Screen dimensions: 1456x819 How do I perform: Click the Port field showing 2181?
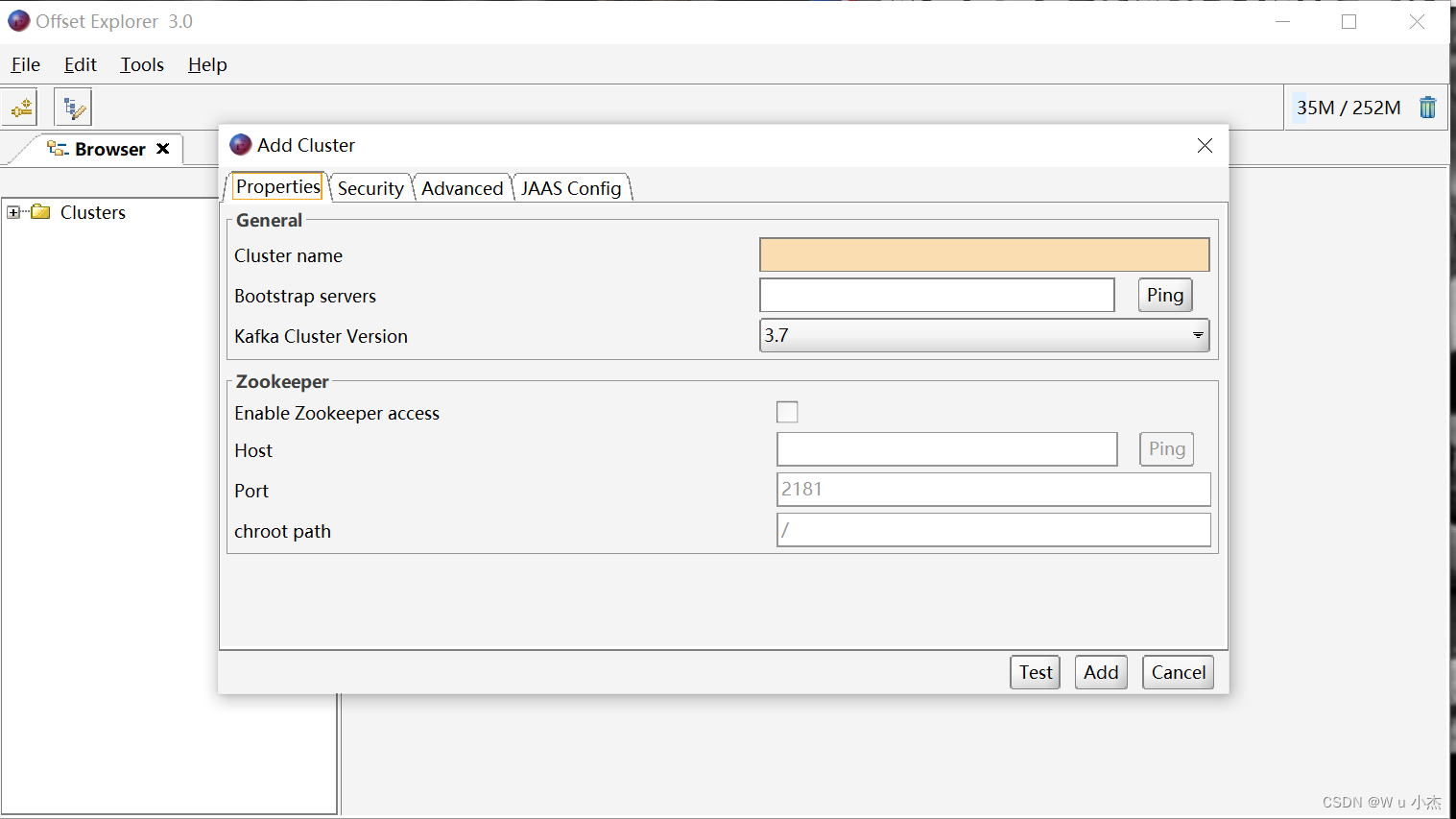point(993,489)
